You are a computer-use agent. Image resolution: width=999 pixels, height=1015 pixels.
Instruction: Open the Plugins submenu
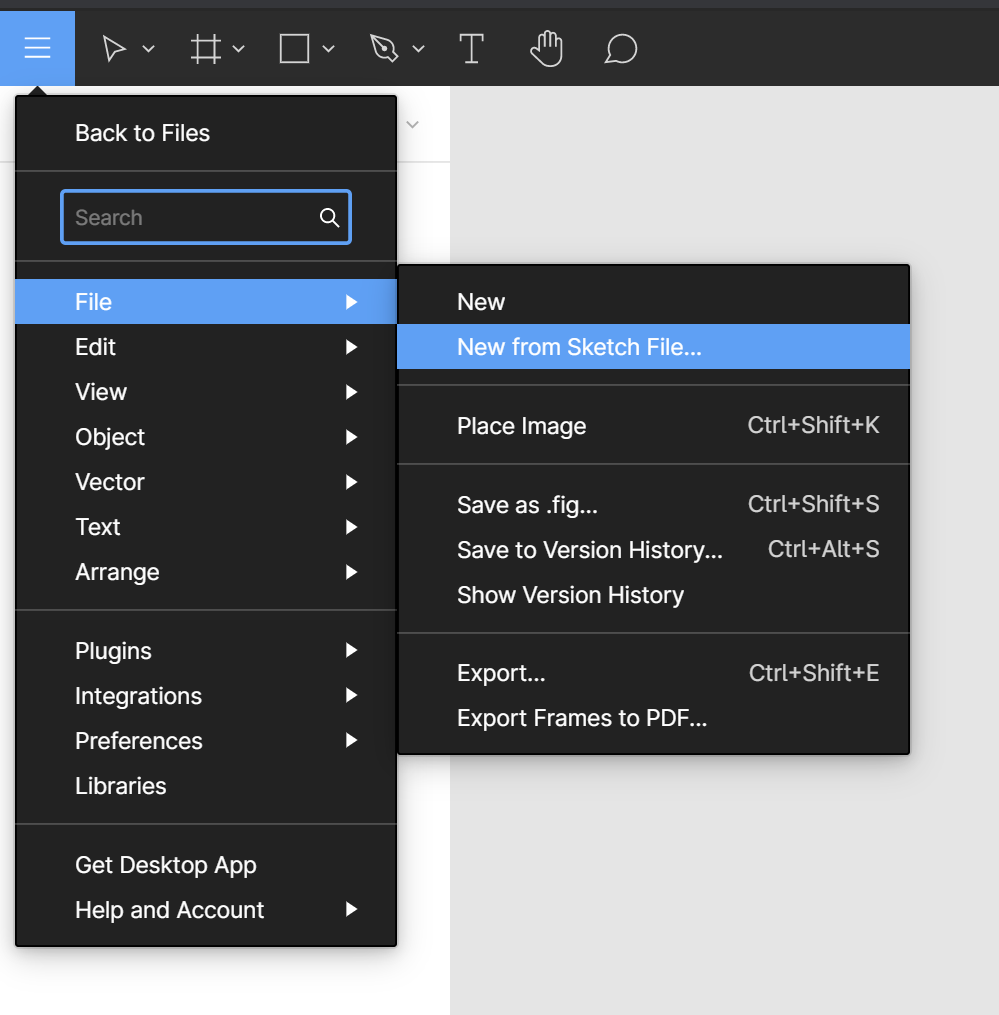[x=206, y=651]
